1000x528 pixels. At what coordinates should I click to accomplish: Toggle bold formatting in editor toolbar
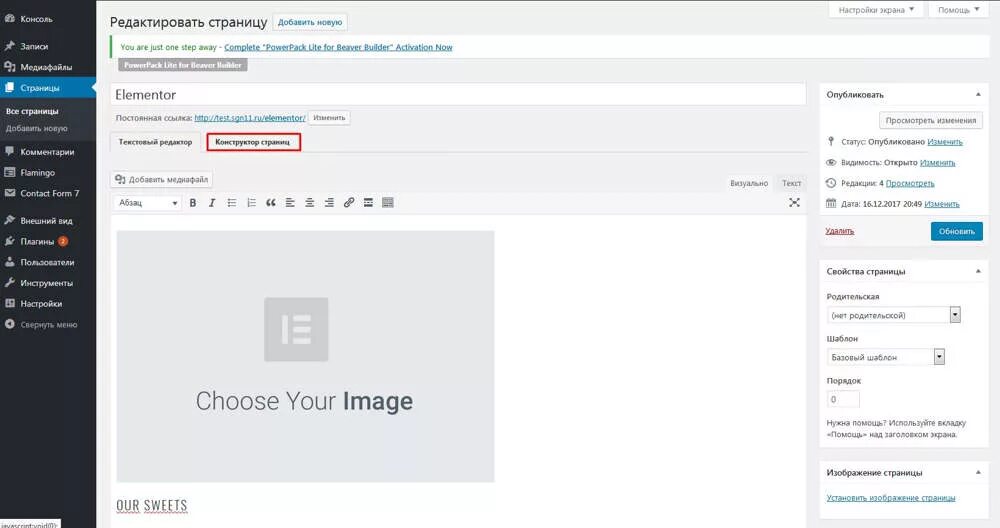click(193, 203)
